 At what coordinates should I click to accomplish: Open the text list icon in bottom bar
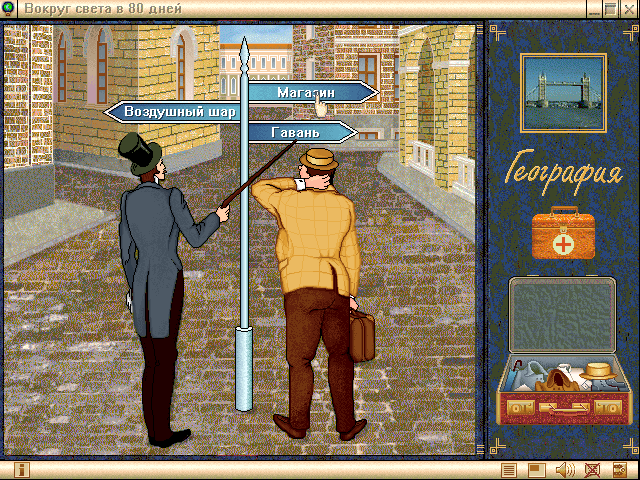[509, 470]
